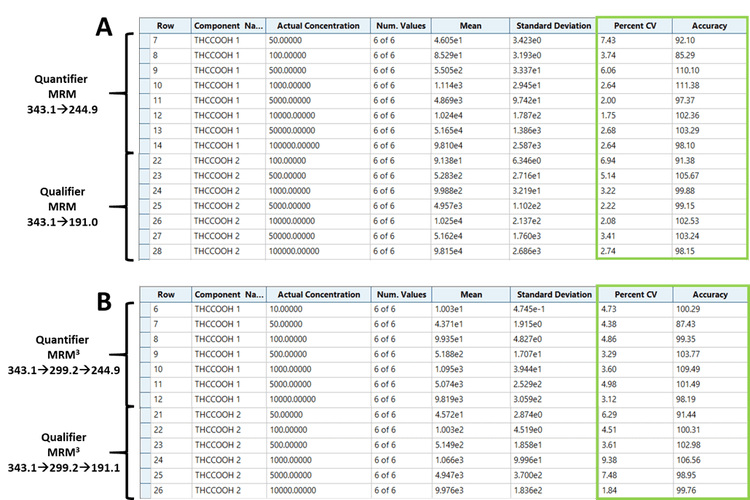Select row number 6 in table B
This screenshot has width=750, height=500.
click(159, 311)
